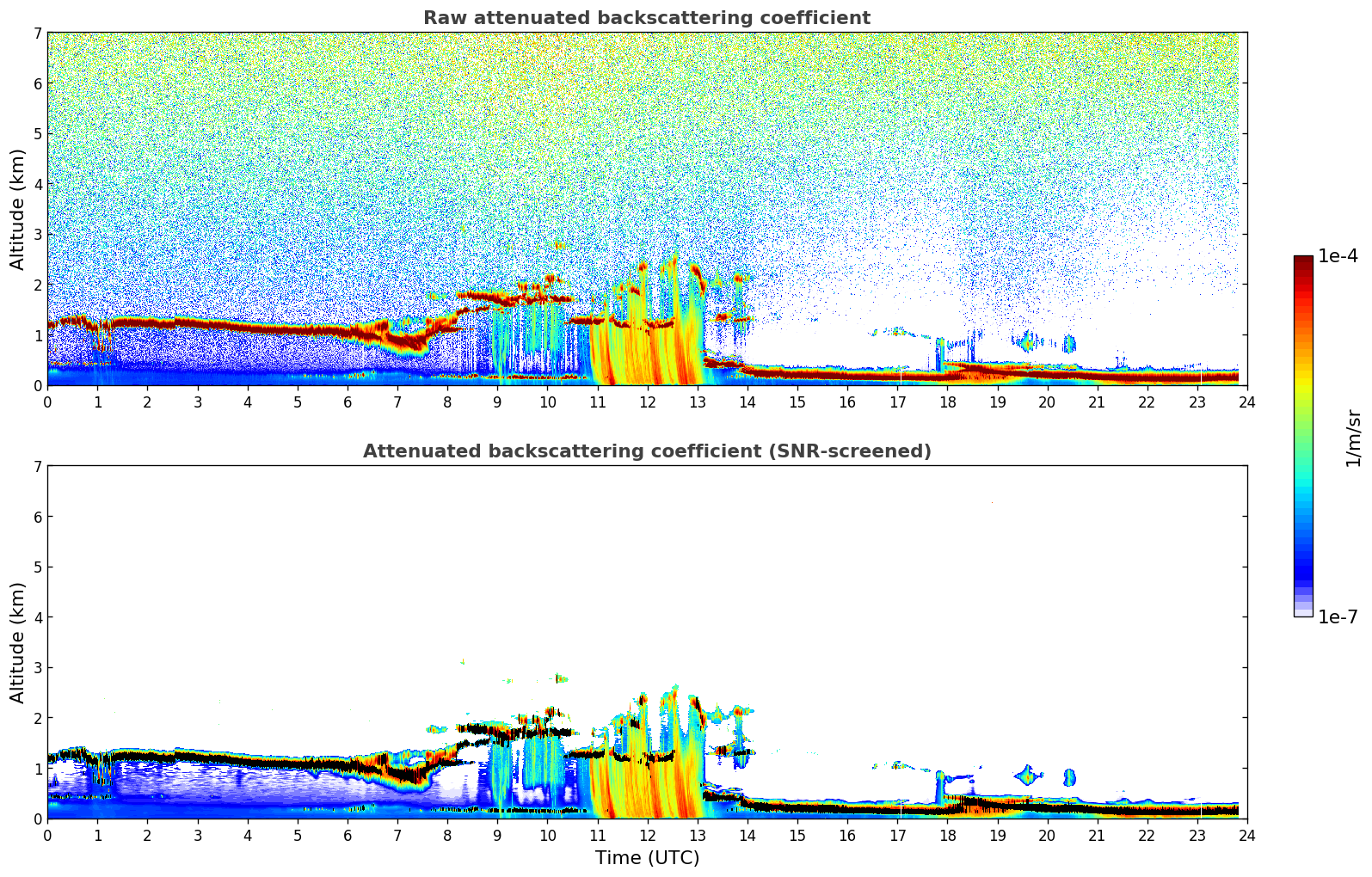
Task: Click the '21' time tick of top plot
Action: point(1097,402)
